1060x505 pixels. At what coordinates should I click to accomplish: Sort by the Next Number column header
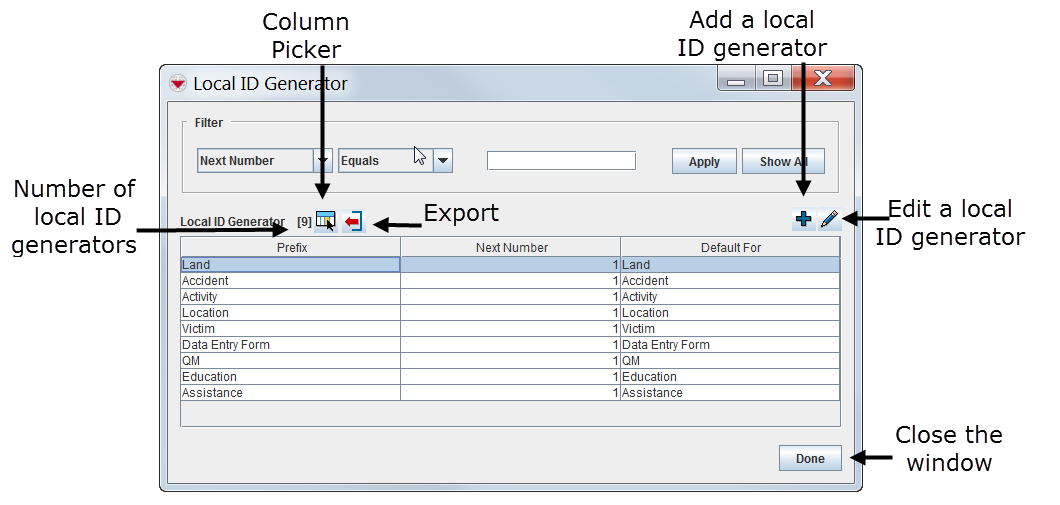click(x=510, y=247)
